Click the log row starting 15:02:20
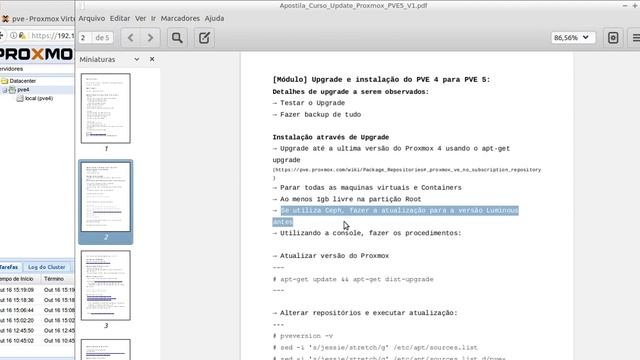The image size is (640, 360). click(x=37, y=320)
